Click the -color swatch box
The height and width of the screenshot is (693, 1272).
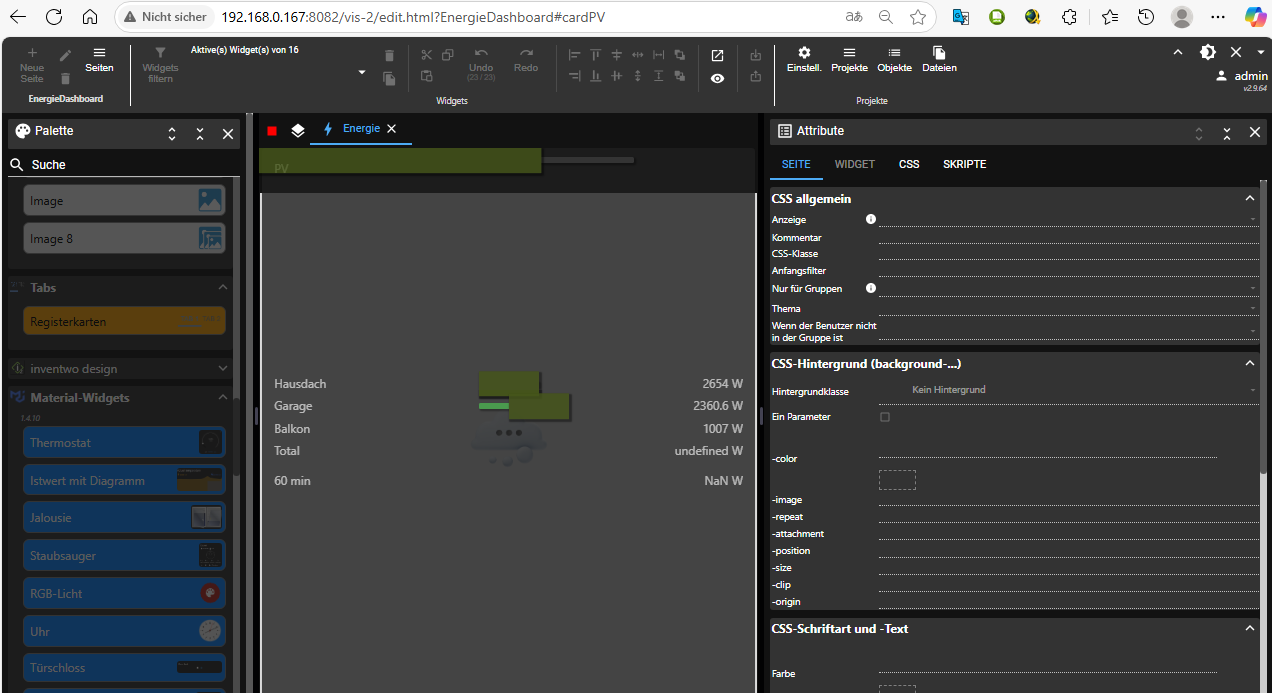(897, 480)
